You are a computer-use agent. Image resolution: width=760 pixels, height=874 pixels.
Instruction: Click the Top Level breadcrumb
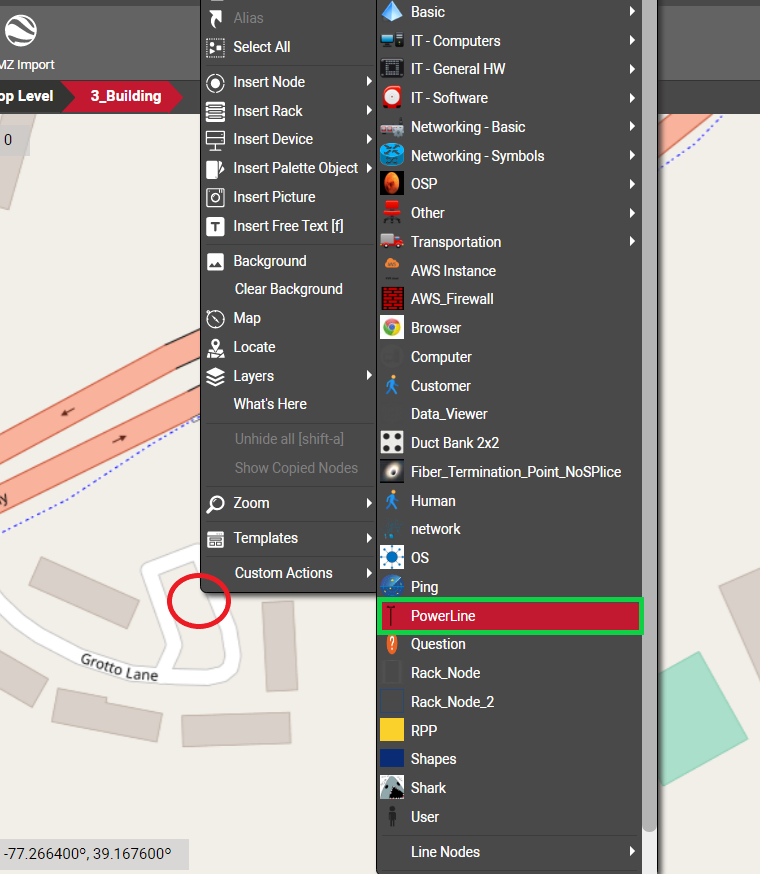pos(27,97)
